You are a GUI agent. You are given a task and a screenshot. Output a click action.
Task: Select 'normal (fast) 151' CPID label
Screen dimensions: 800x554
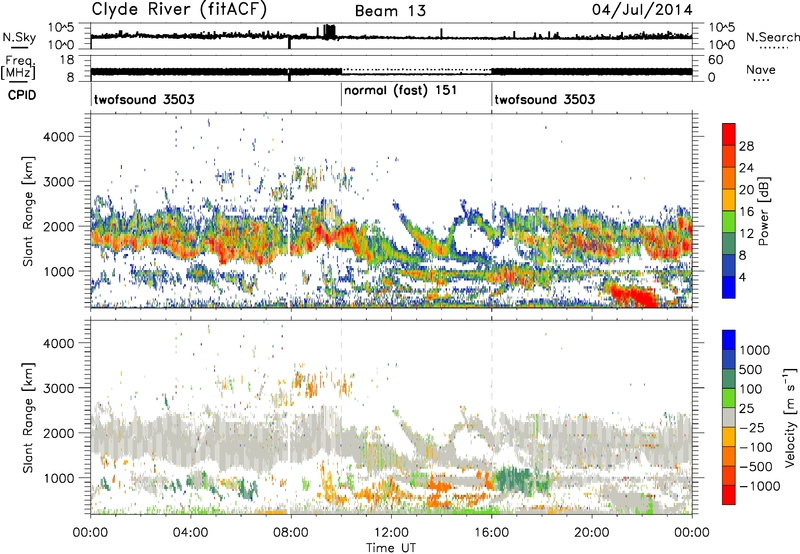point(401,91)
